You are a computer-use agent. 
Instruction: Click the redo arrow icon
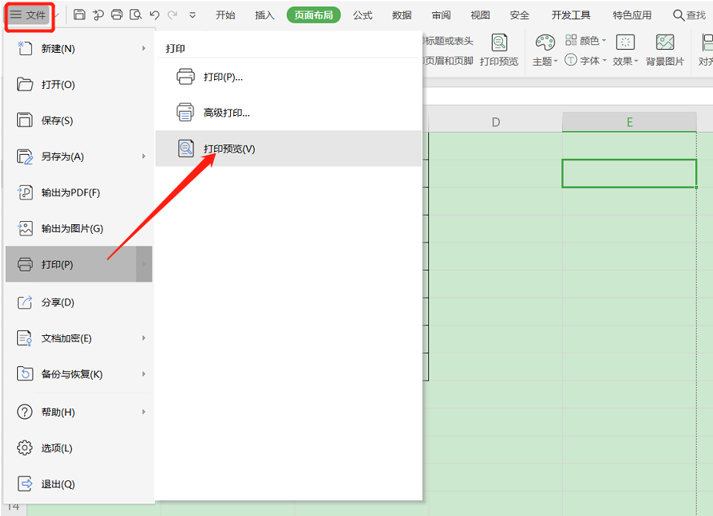point(172,15)
